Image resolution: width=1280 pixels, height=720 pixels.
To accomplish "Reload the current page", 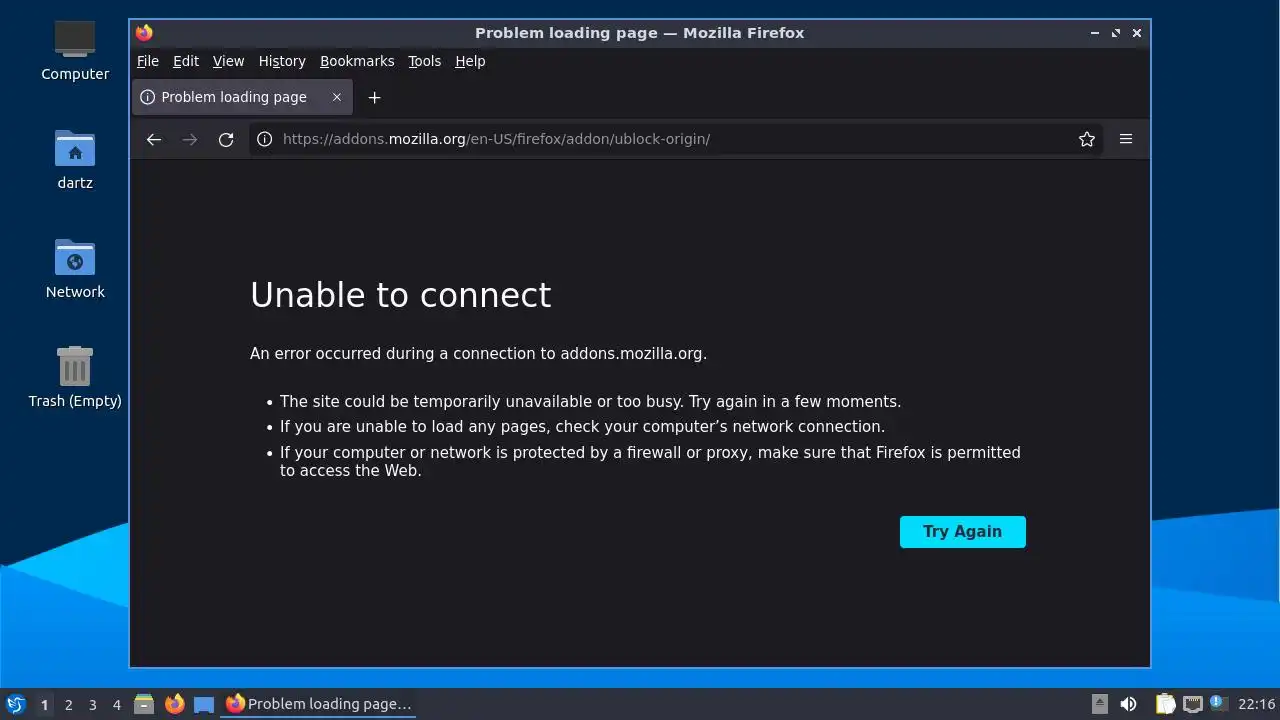I will (x=226, y=139).
